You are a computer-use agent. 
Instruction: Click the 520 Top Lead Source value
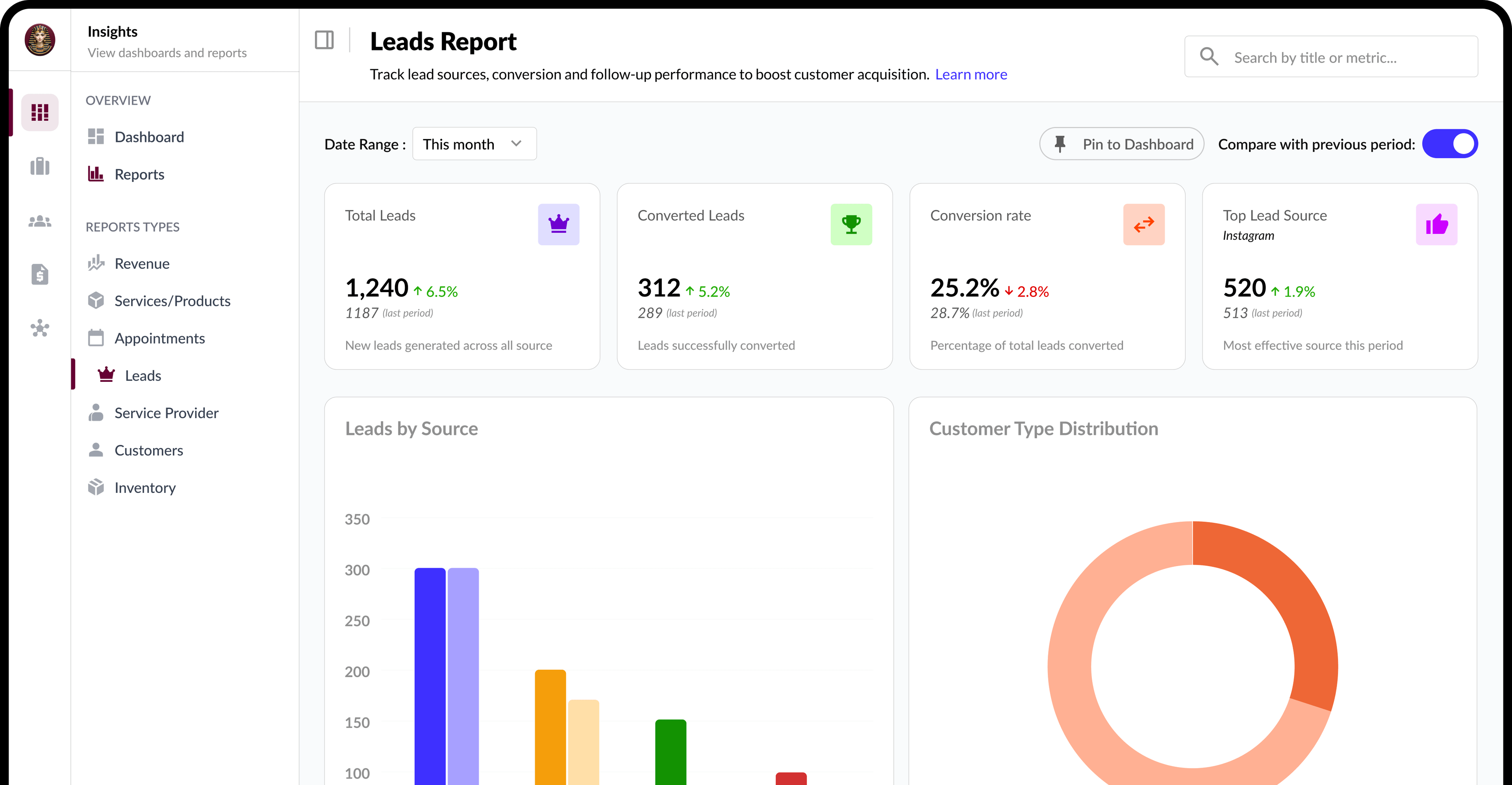click(x=1244, y=288)
